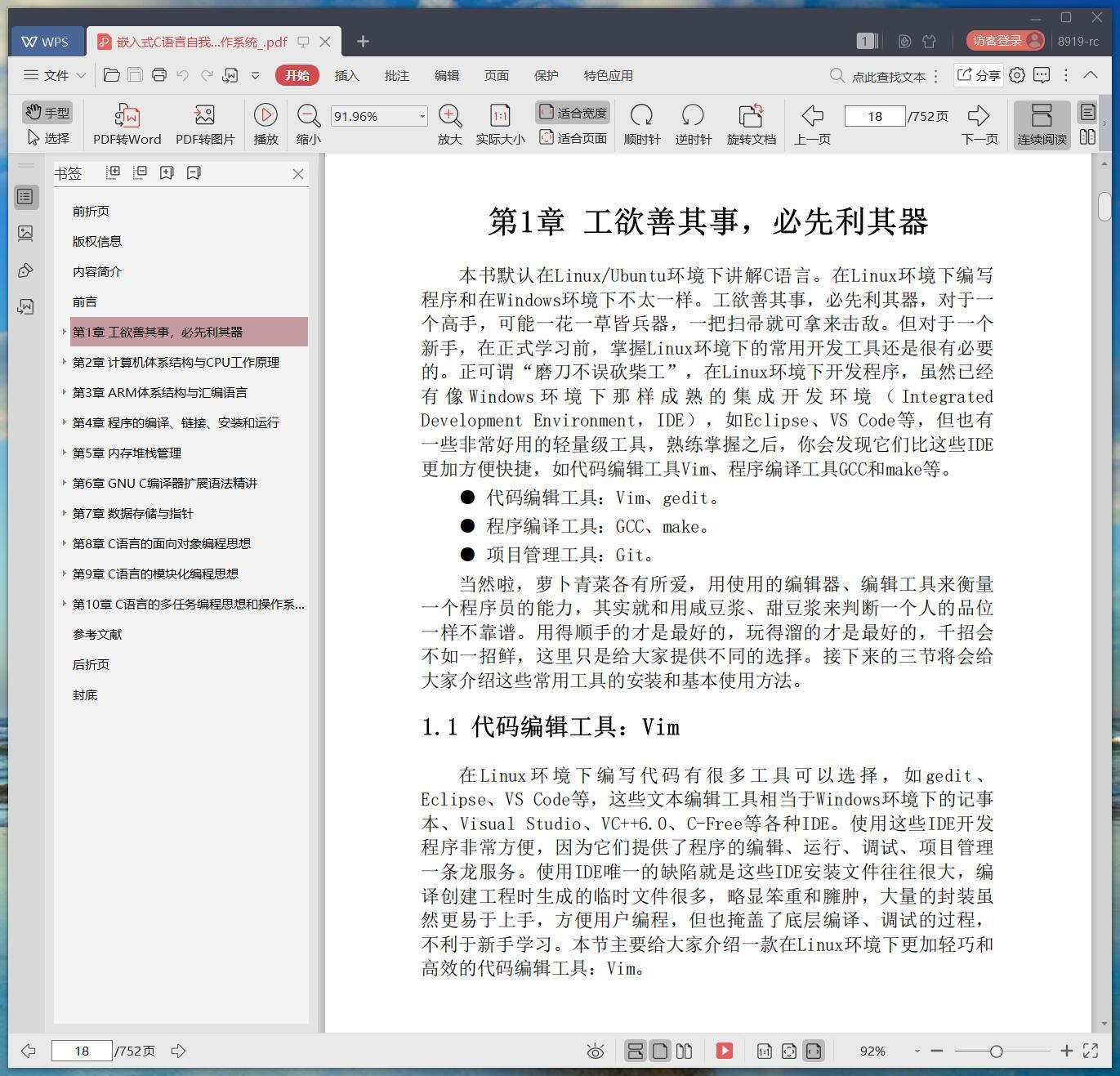This screenshot has height=1076, width=1120.
Task: Open the status bar zoom percentage dropdown arrow
Action: point(917,1051)
